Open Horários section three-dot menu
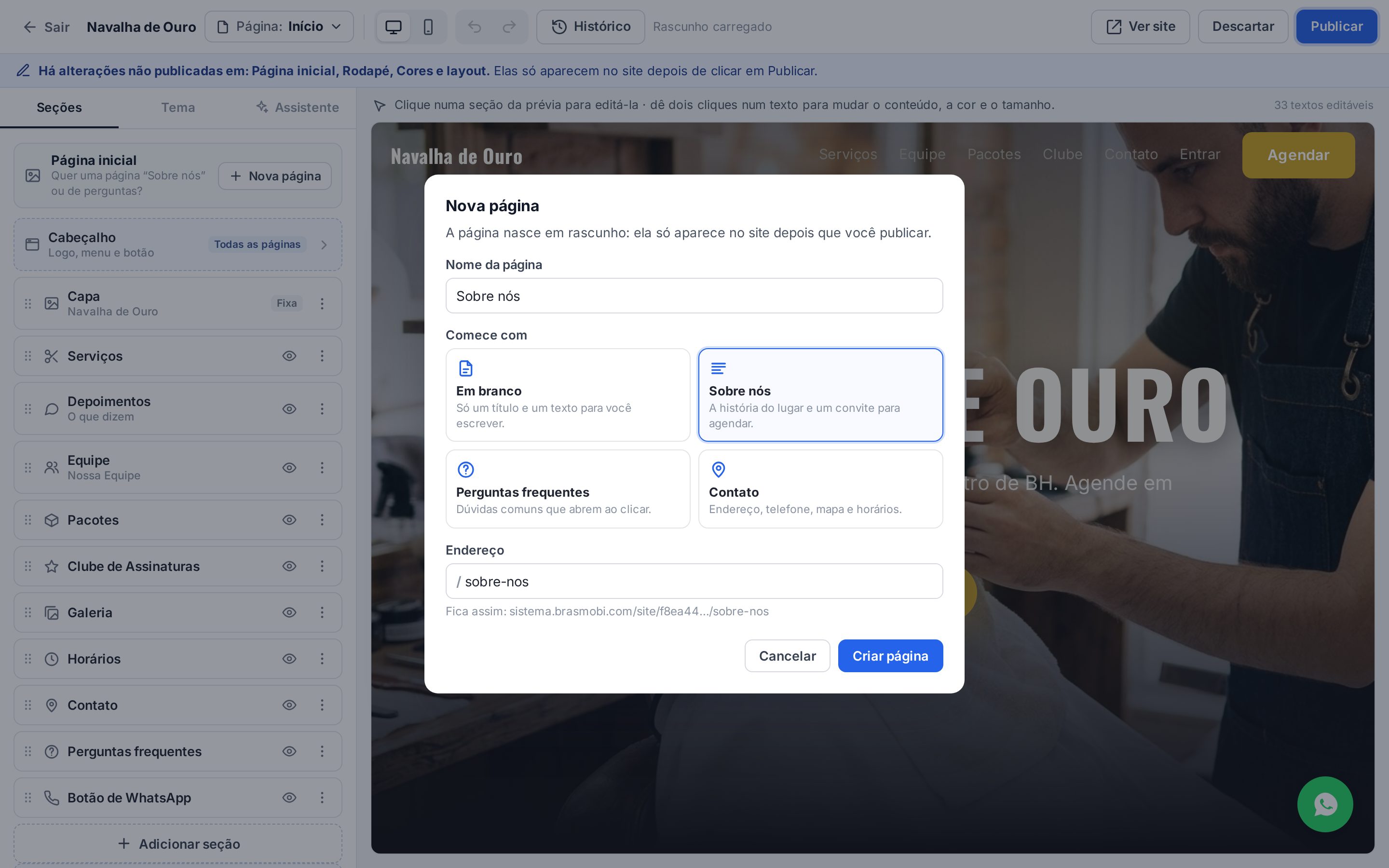The image size is (1389, 868). pos(322,658)
